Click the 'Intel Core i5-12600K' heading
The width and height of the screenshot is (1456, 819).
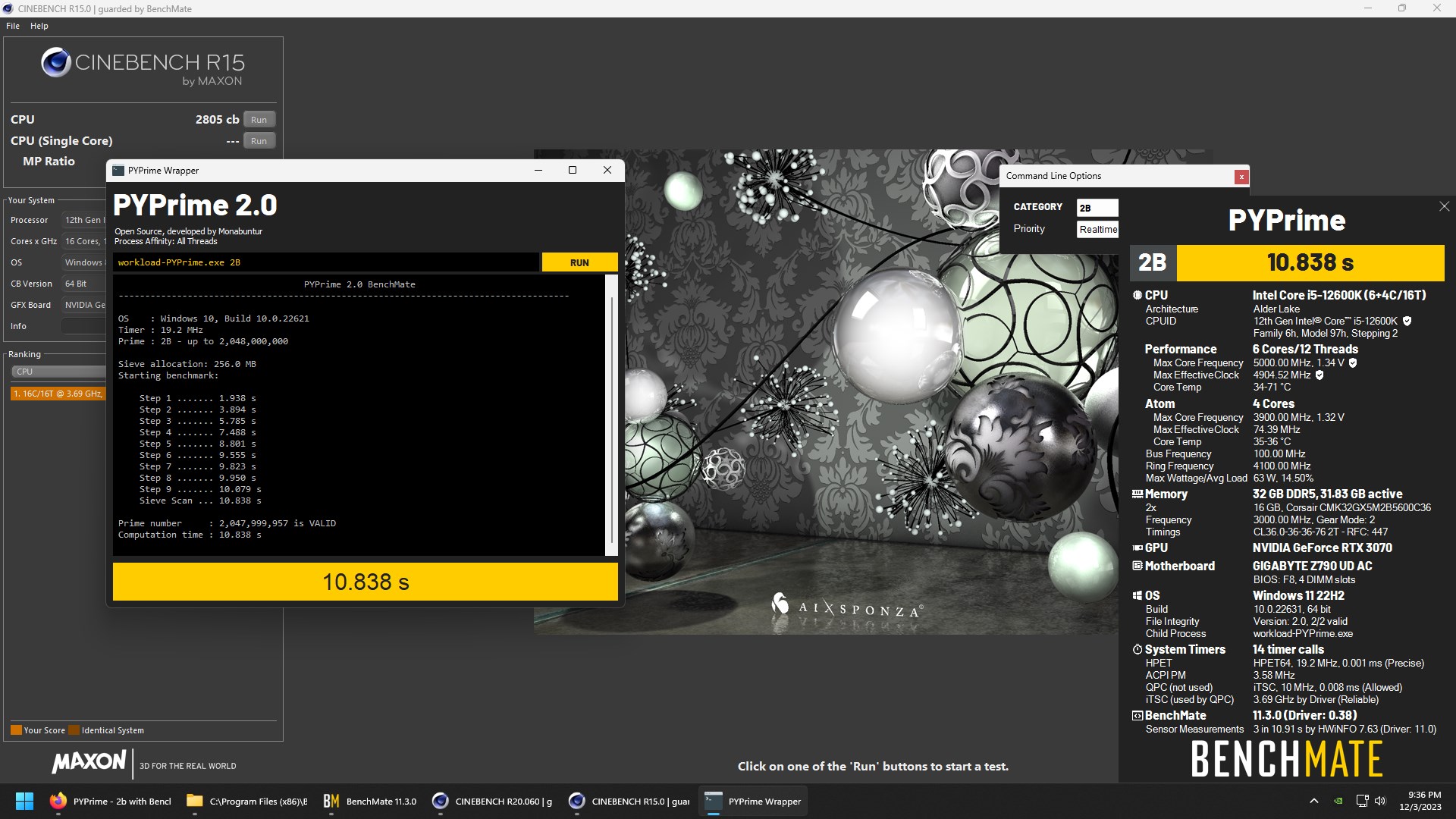(x=1339, y=295)
